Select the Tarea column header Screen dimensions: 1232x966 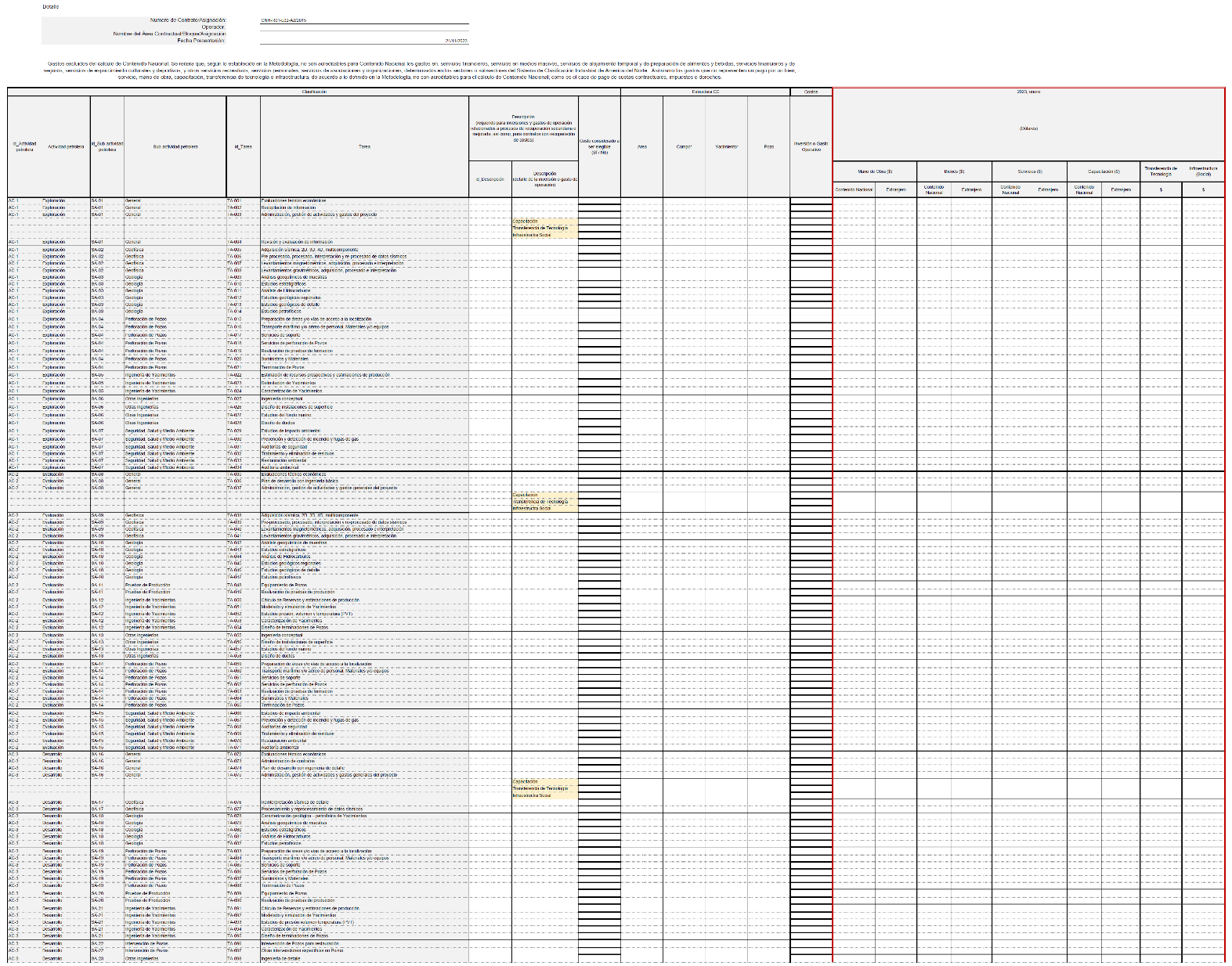[364, 146]
